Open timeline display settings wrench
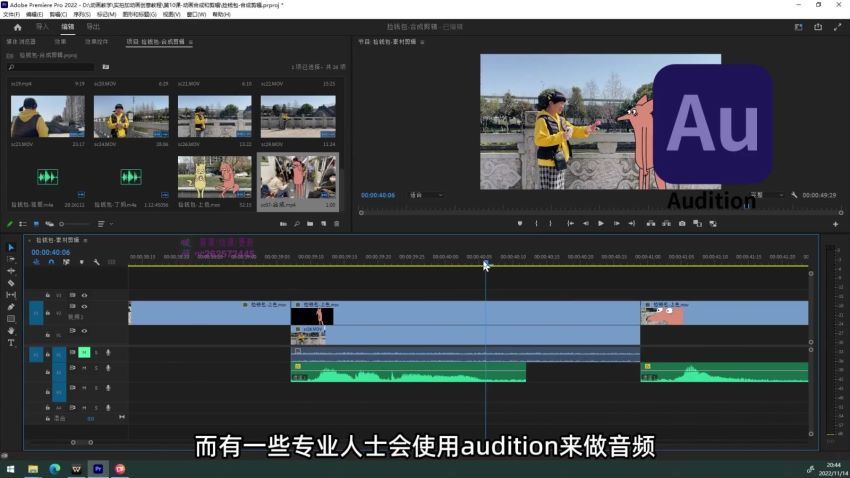 [x=96, y=262]
